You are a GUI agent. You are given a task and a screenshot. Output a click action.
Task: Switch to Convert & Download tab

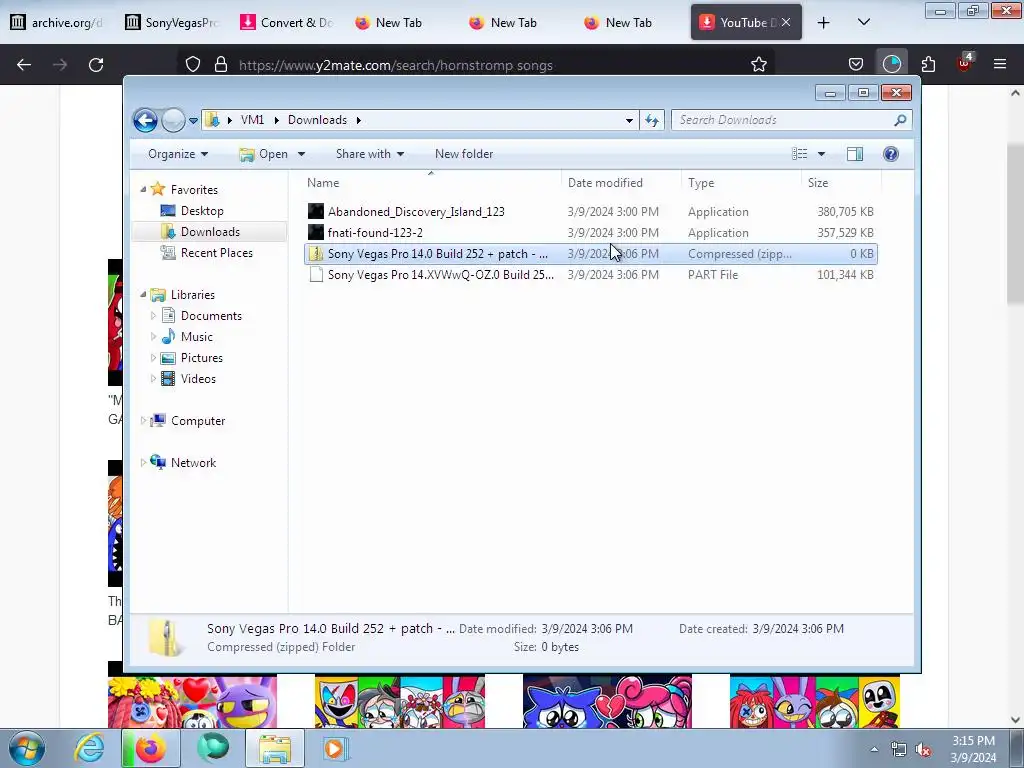pos(287,22)
